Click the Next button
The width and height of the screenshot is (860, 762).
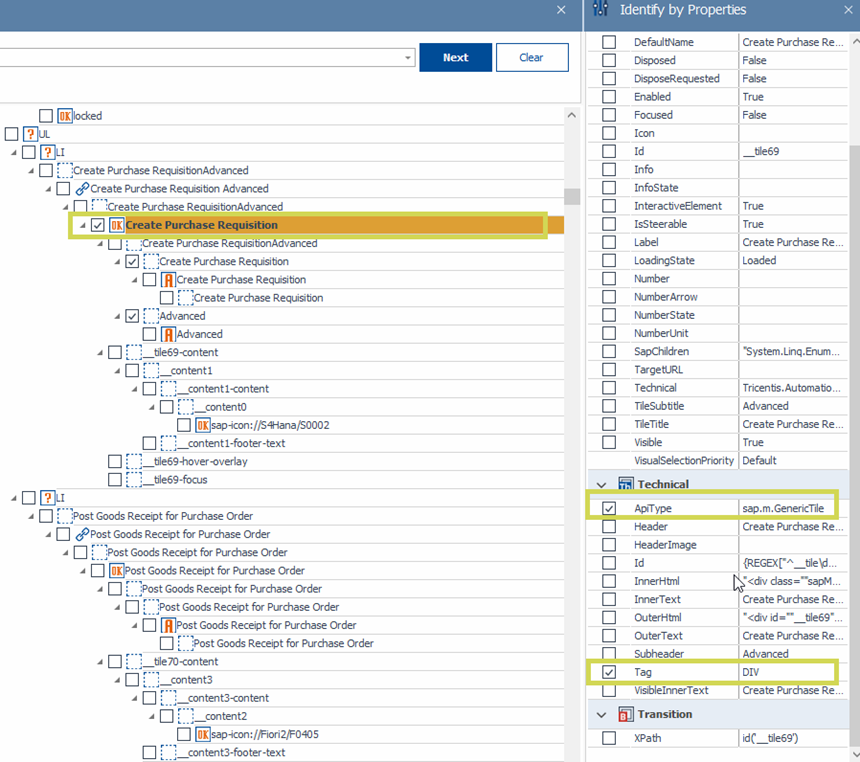coord(455,58)
